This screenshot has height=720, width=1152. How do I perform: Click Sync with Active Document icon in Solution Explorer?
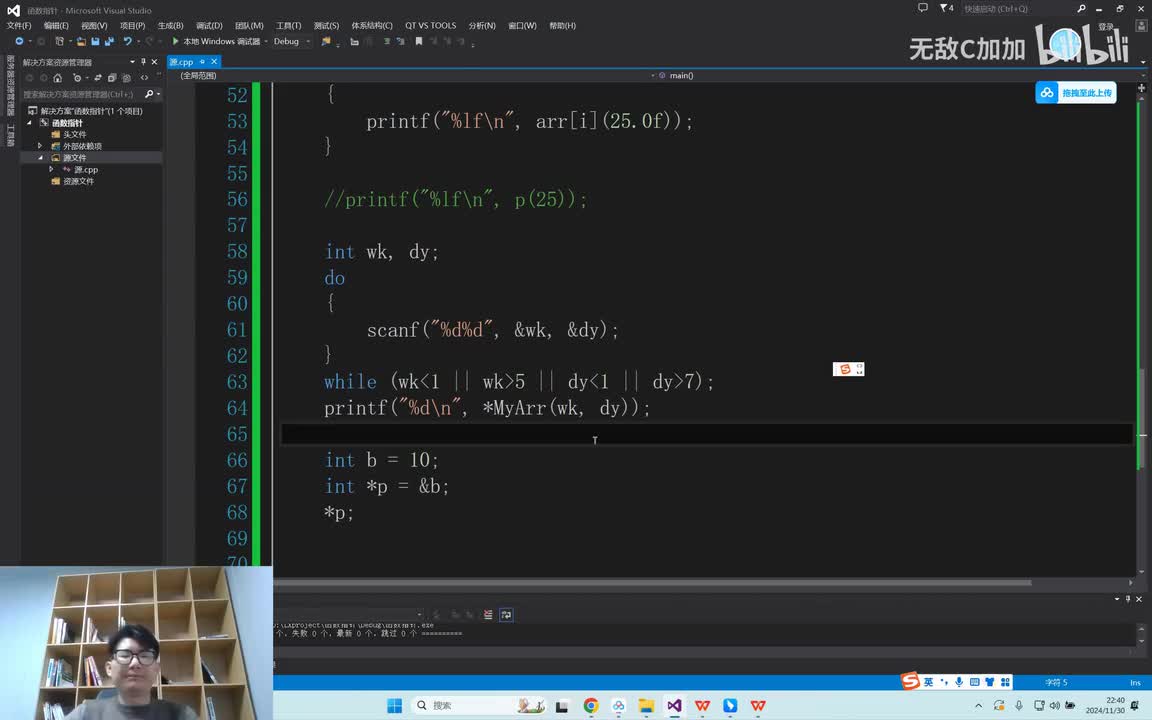(98, 78)
